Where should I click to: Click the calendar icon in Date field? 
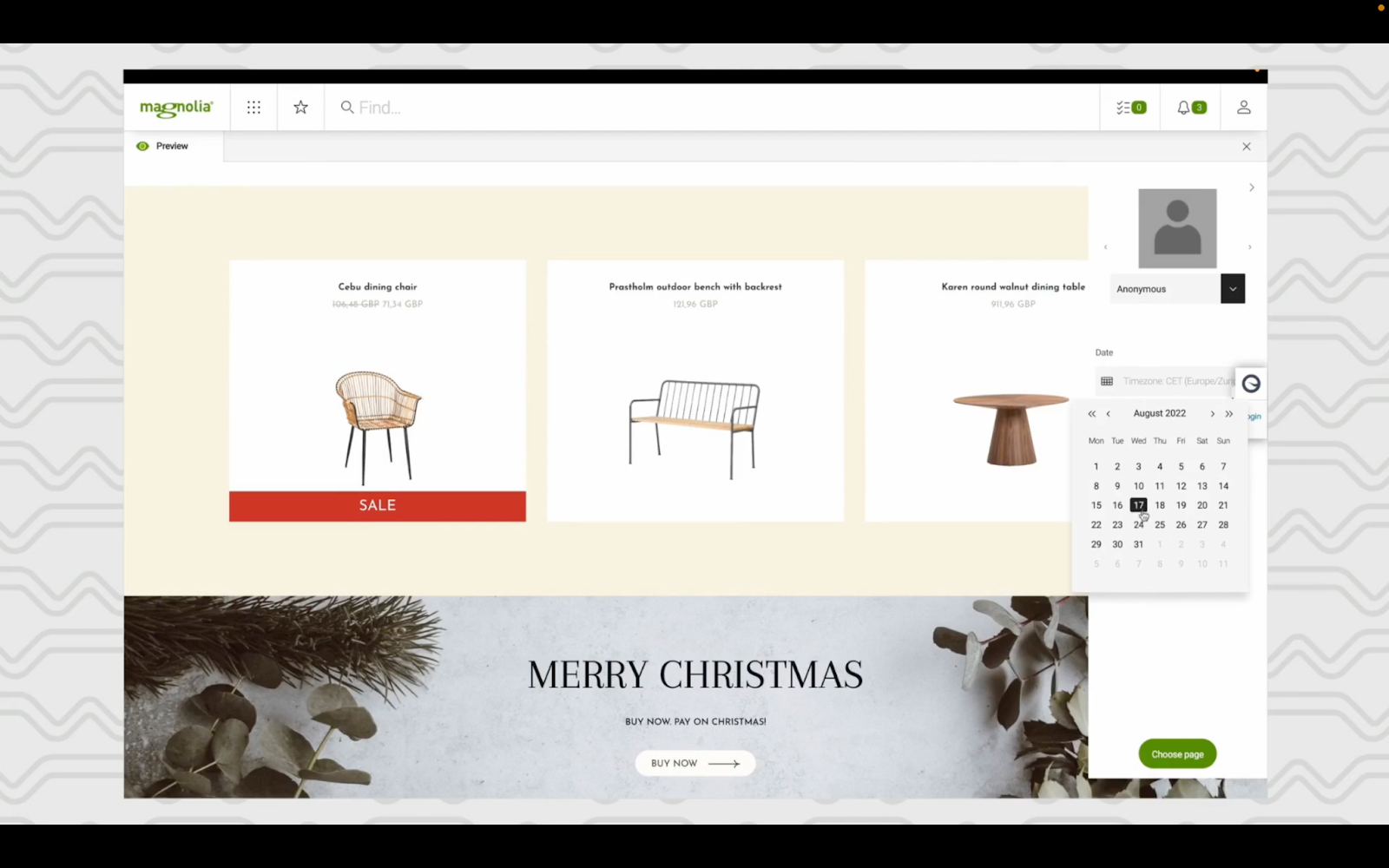coord(1107,381)
